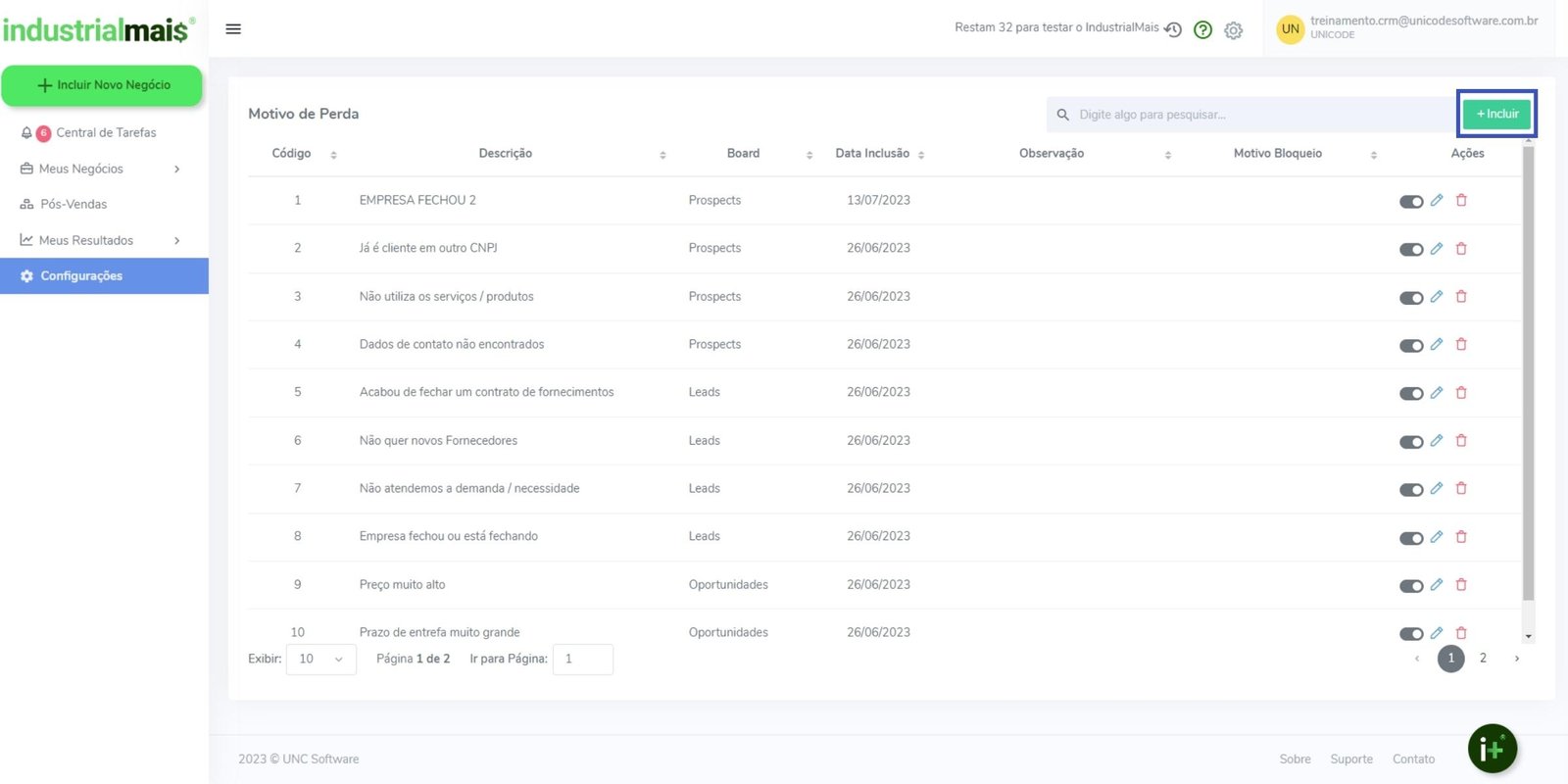Click the green '+ Incluir' button
The image size is (1568, 784).
(x=1496, y=114)
